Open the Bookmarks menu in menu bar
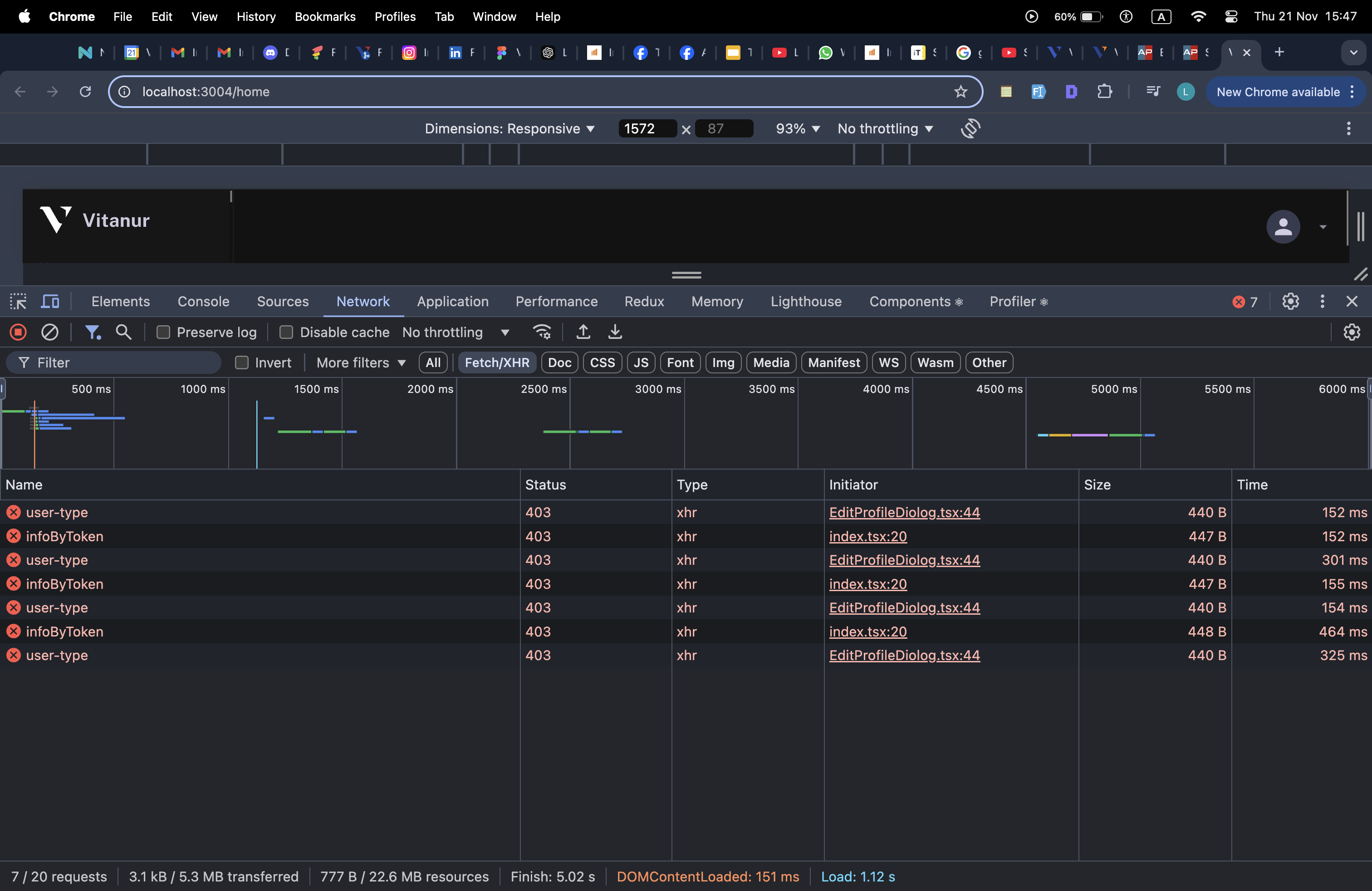 [324, 17]
